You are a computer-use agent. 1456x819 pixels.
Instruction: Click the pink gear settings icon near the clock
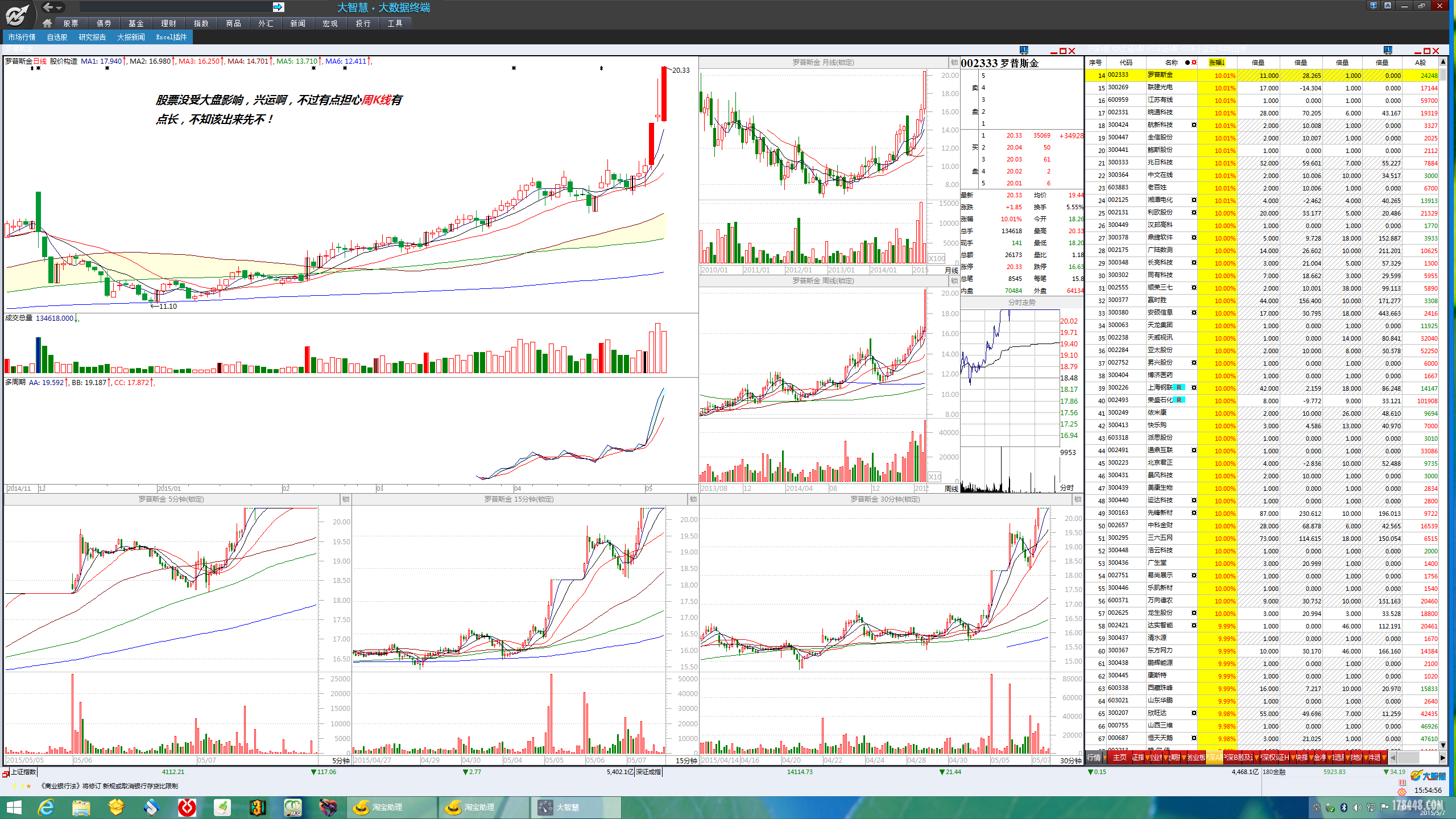(1401, 792)
